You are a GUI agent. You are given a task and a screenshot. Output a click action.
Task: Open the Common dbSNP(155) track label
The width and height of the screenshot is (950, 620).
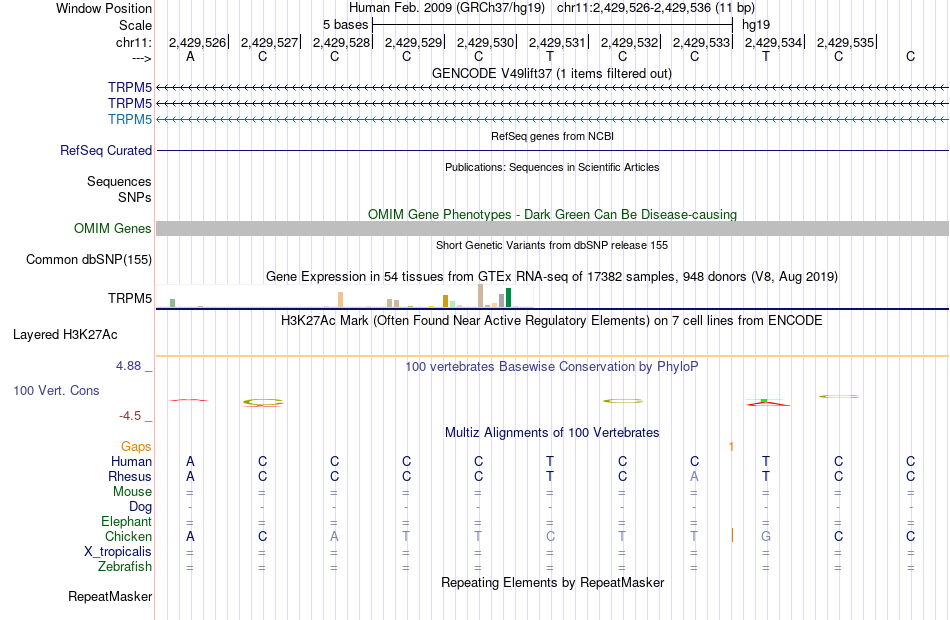click(x=89, y=259)
